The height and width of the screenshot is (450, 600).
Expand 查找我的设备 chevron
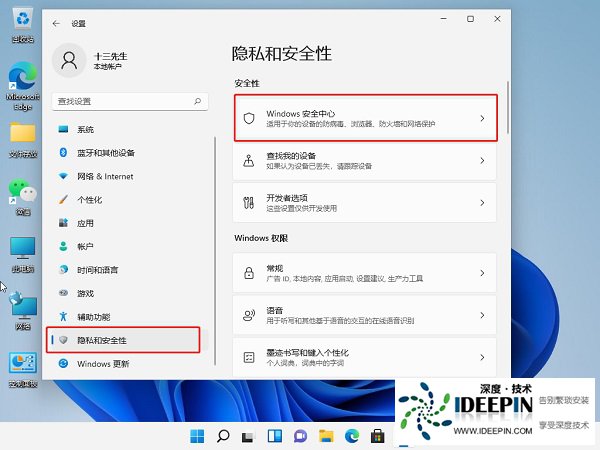482,161
